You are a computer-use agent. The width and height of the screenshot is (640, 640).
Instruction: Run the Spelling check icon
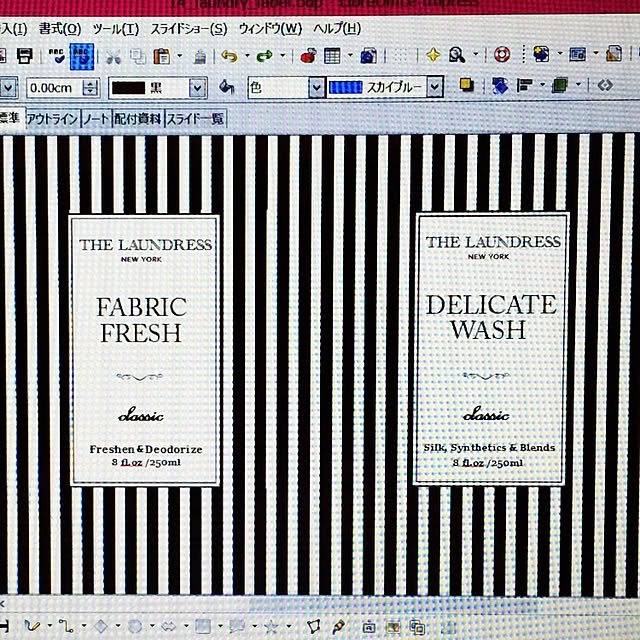pos(56,56)
